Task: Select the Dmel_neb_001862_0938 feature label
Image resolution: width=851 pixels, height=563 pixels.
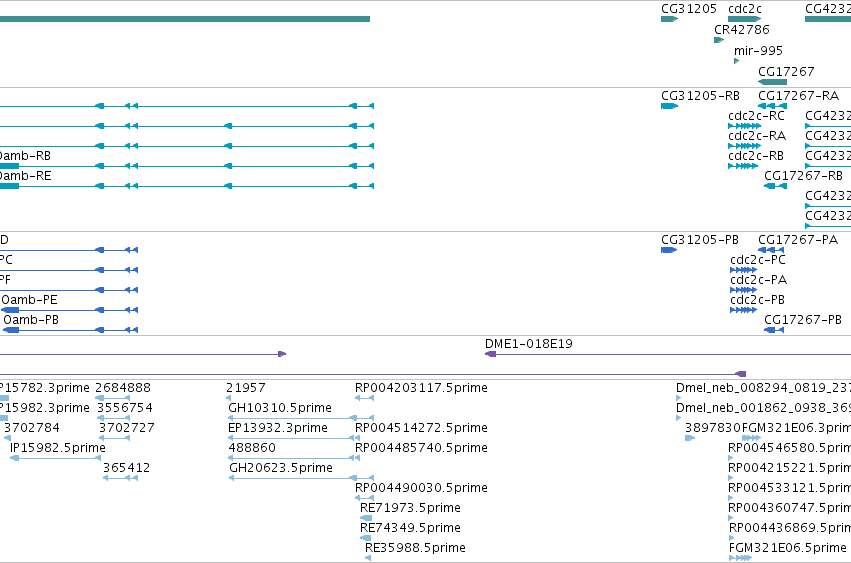Action: tap(763, 408)
